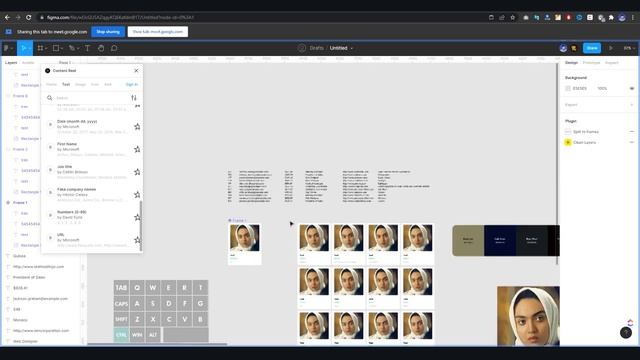Switch to the Icon tab in Content Reel

[95, 84]
